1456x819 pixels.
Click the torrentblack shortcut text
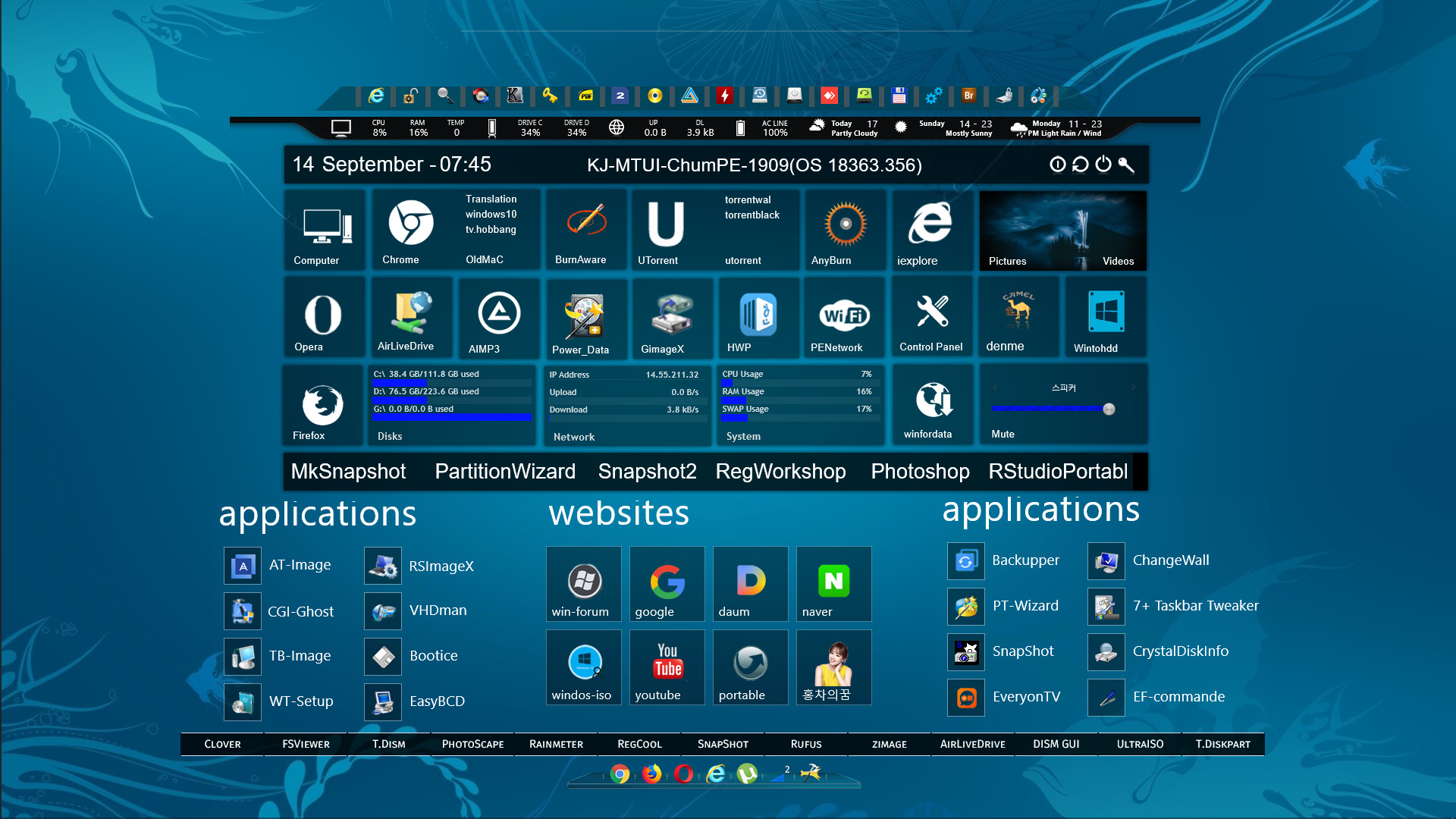752,215
